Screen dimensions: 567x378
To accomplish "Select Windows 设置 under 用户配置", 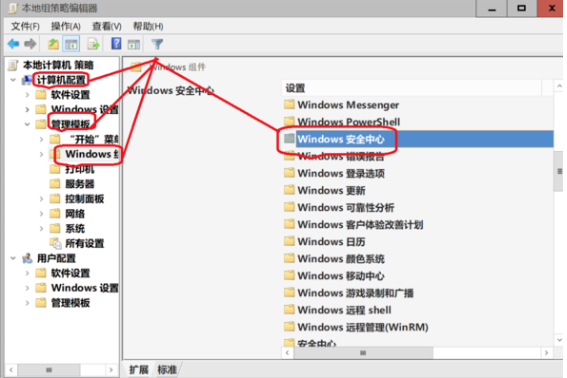I will coord(85,288).
